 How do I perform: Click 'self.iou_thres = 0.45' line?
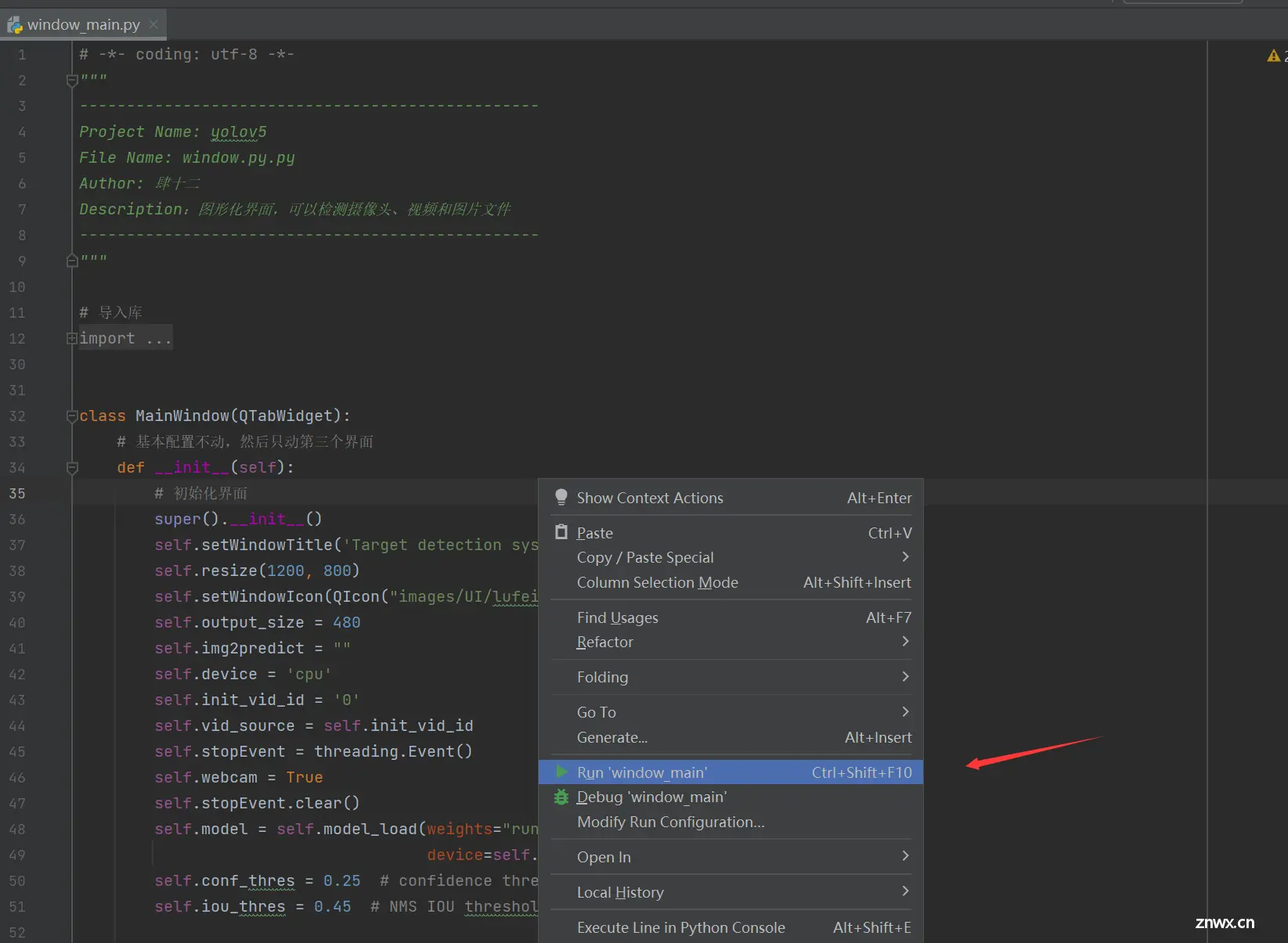(253, 907)
